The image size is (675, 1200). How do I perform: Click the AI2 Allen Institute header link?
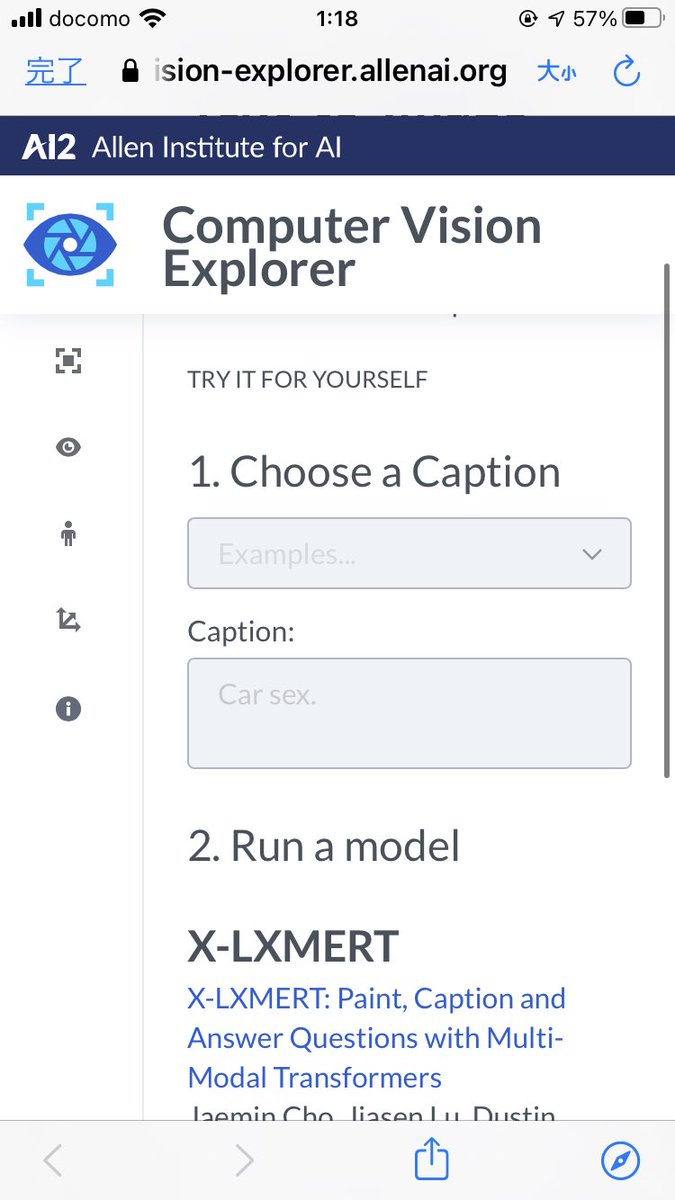[182, 148]
